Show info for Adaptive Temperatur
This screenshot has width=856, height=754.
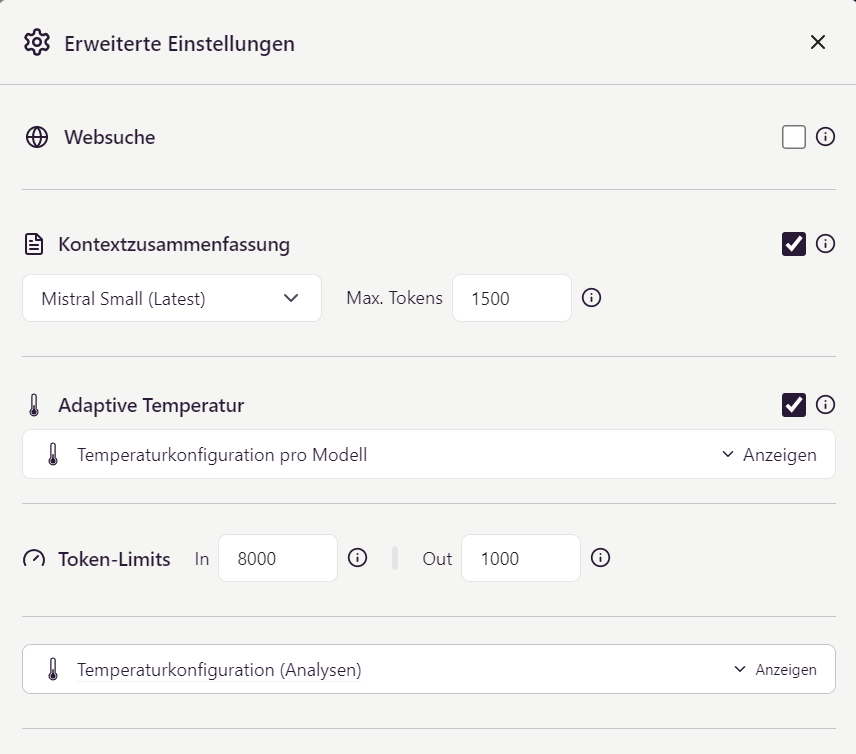[825, 405]
